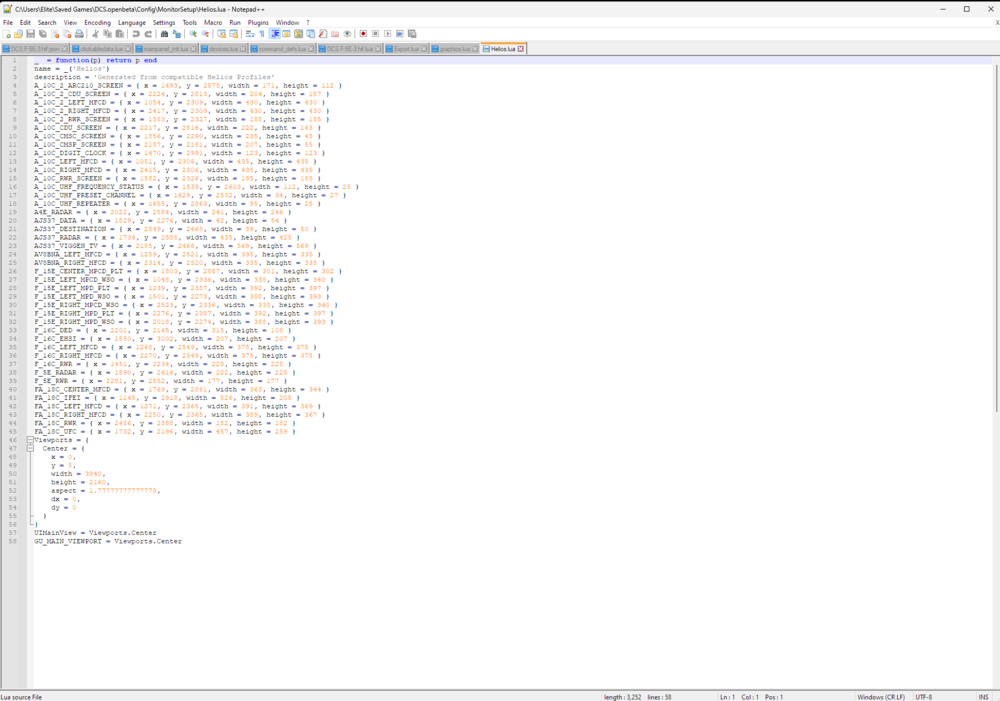Close the graphics.lua tab
The height and width of the screenshot is (701, 1000).
[x=474, y=49]
